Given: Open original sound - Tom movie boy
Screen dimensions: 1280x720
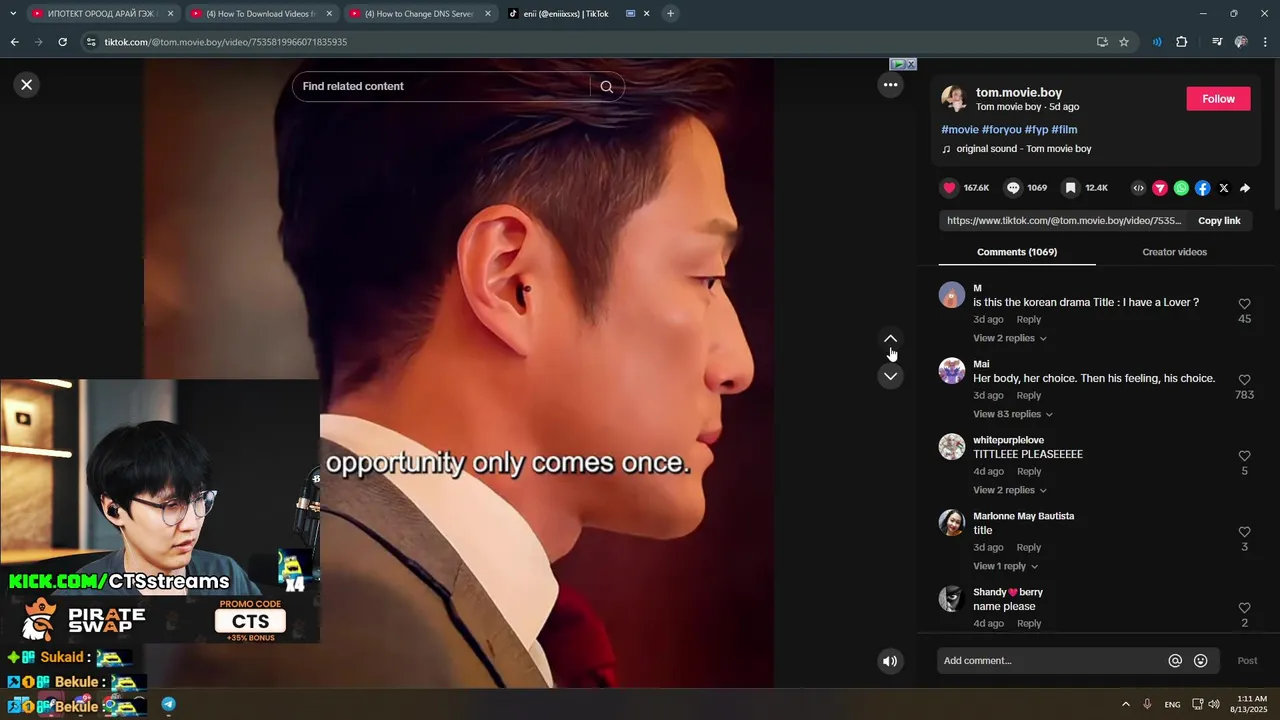Looking at the screenshot, I should pyautogui.click(x=1023, y=149).
